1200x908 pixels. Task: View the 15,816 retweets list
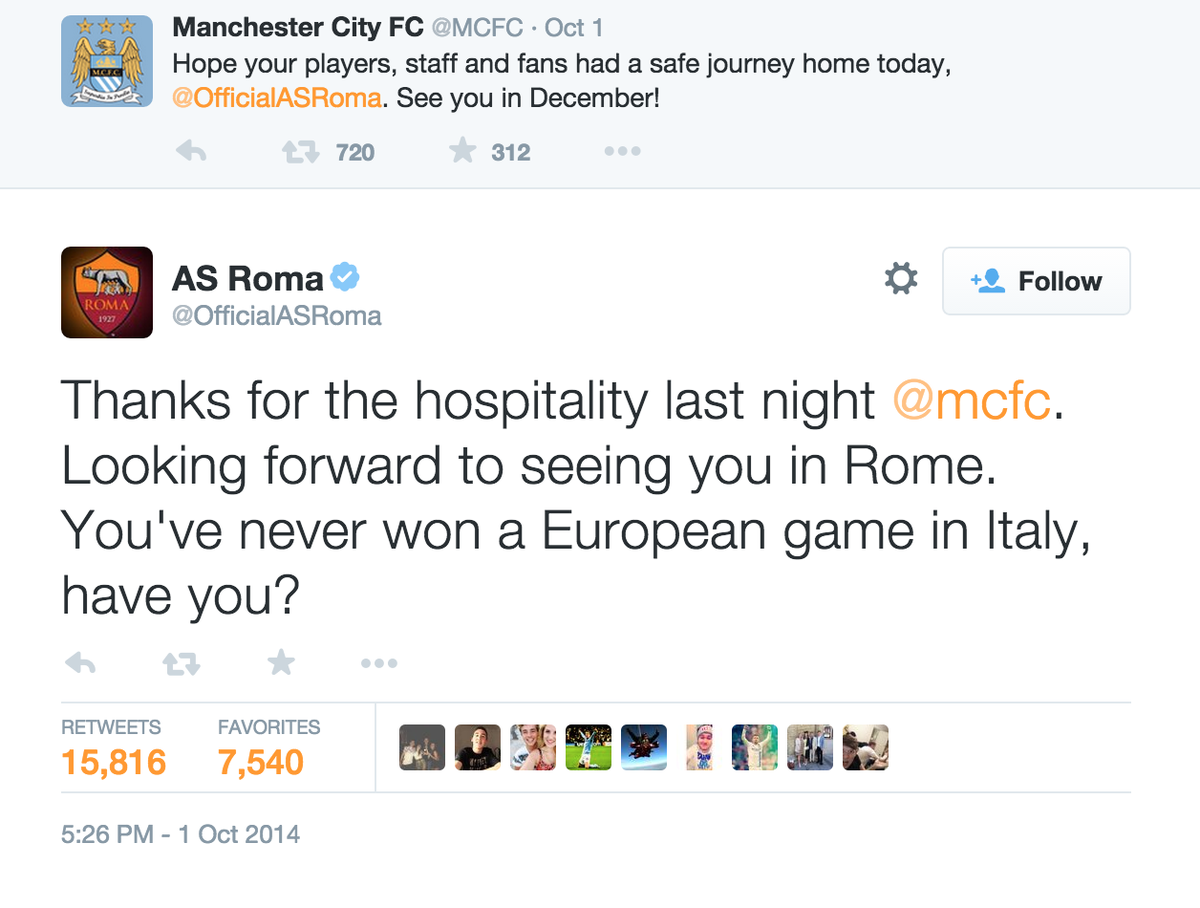pos(113,762)
